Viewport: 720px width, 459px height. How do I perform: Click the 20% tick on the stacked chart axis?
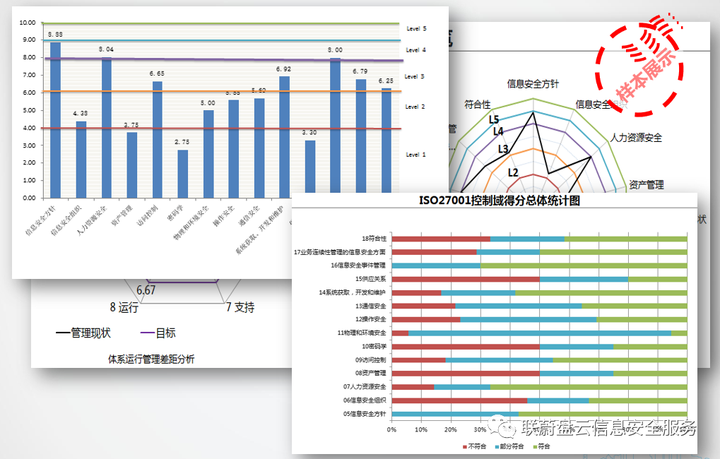[450, 430]
